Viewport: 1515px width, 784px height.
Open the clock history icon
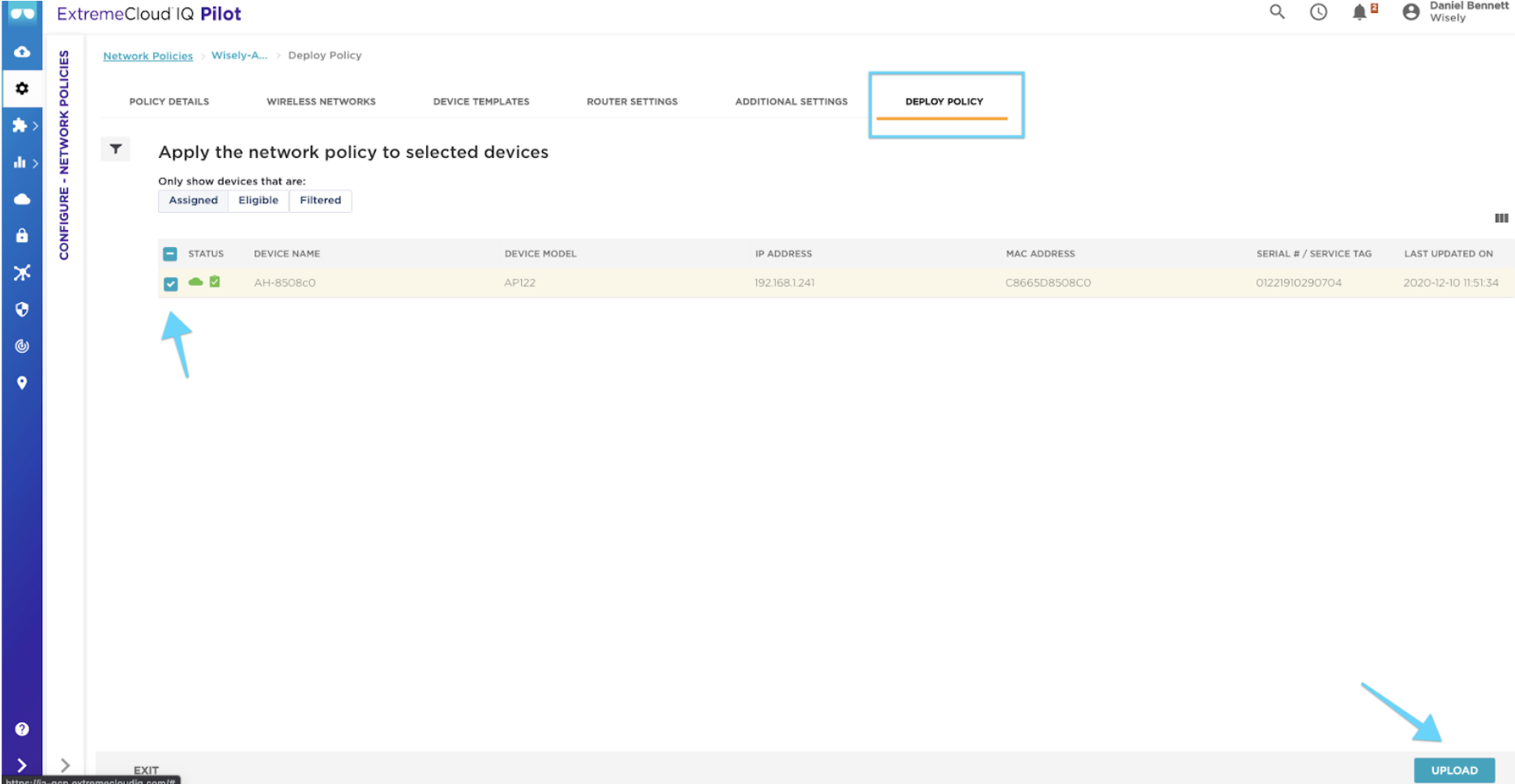pyautogui.click(x=1318, y=12)
